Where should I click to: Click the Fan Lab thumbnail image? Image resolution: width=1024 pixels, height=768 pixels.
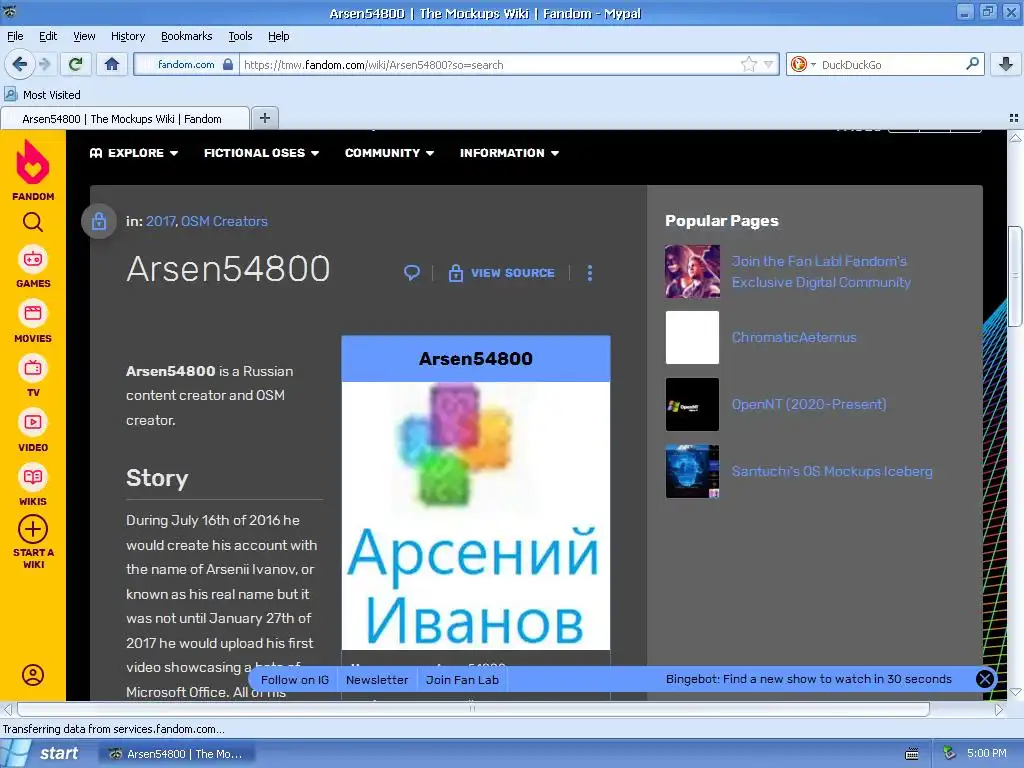pyautogui.click(x=692, y=271)
